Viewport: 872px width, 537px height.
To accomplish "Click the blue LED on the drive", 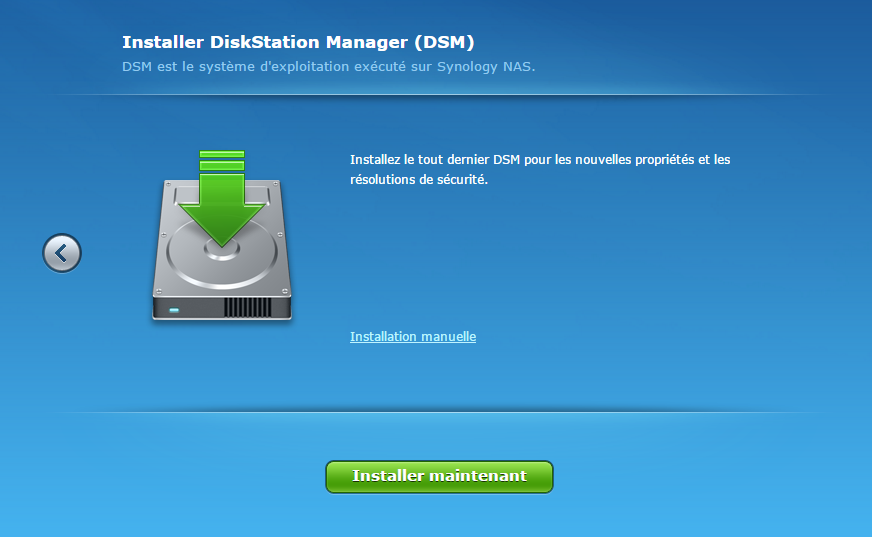I will pyautogui.click(x=175, y=310).
